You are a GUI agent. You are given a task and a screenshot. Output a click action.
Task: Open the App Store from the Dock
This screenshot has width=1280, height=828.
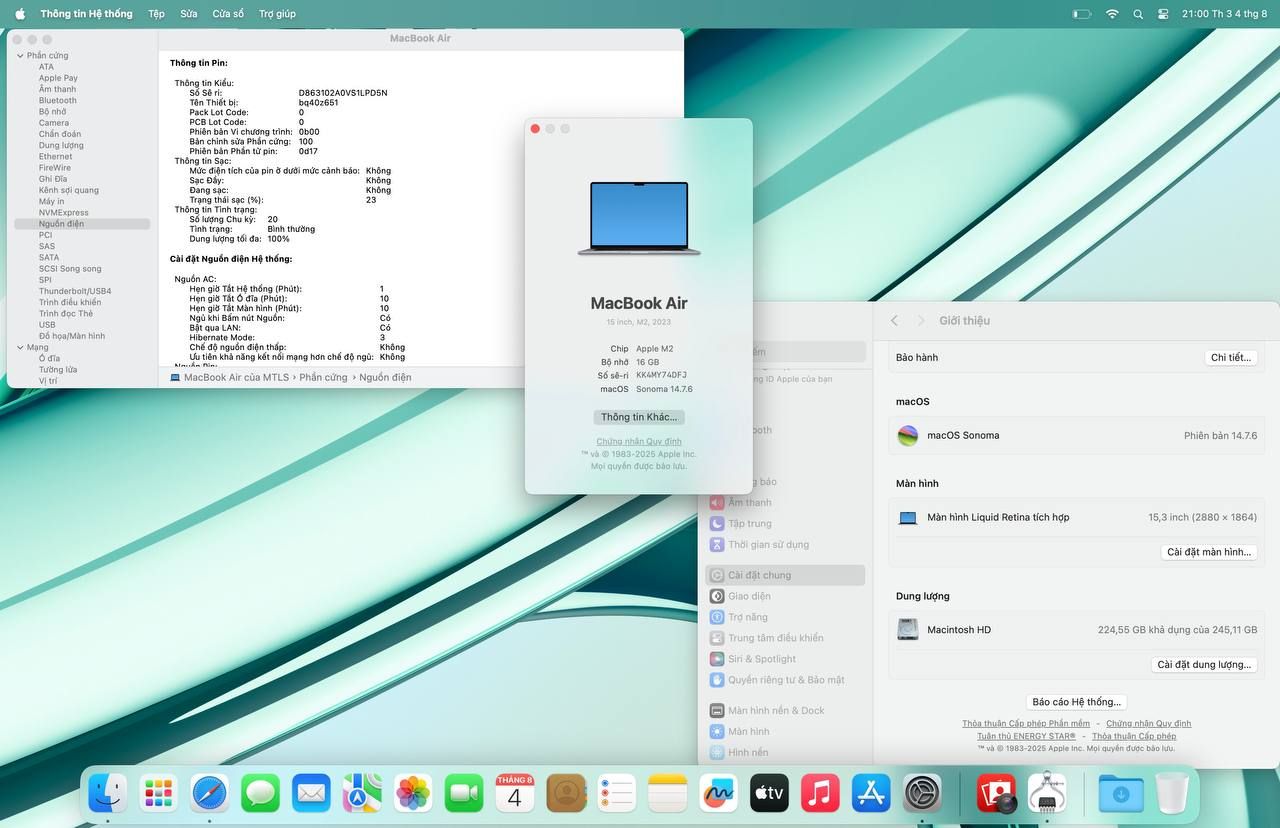(871, 794)
